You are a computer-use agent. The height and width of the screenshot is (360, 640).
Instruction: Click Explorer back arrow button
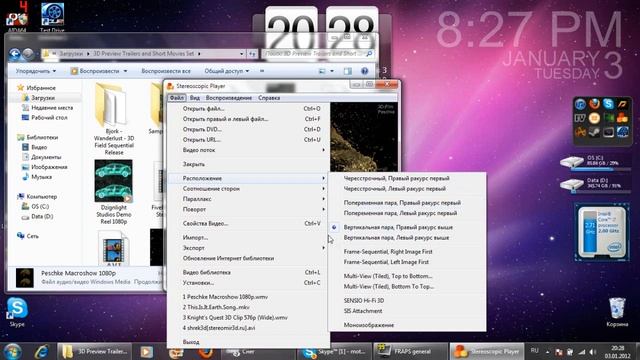click(15, 54)
